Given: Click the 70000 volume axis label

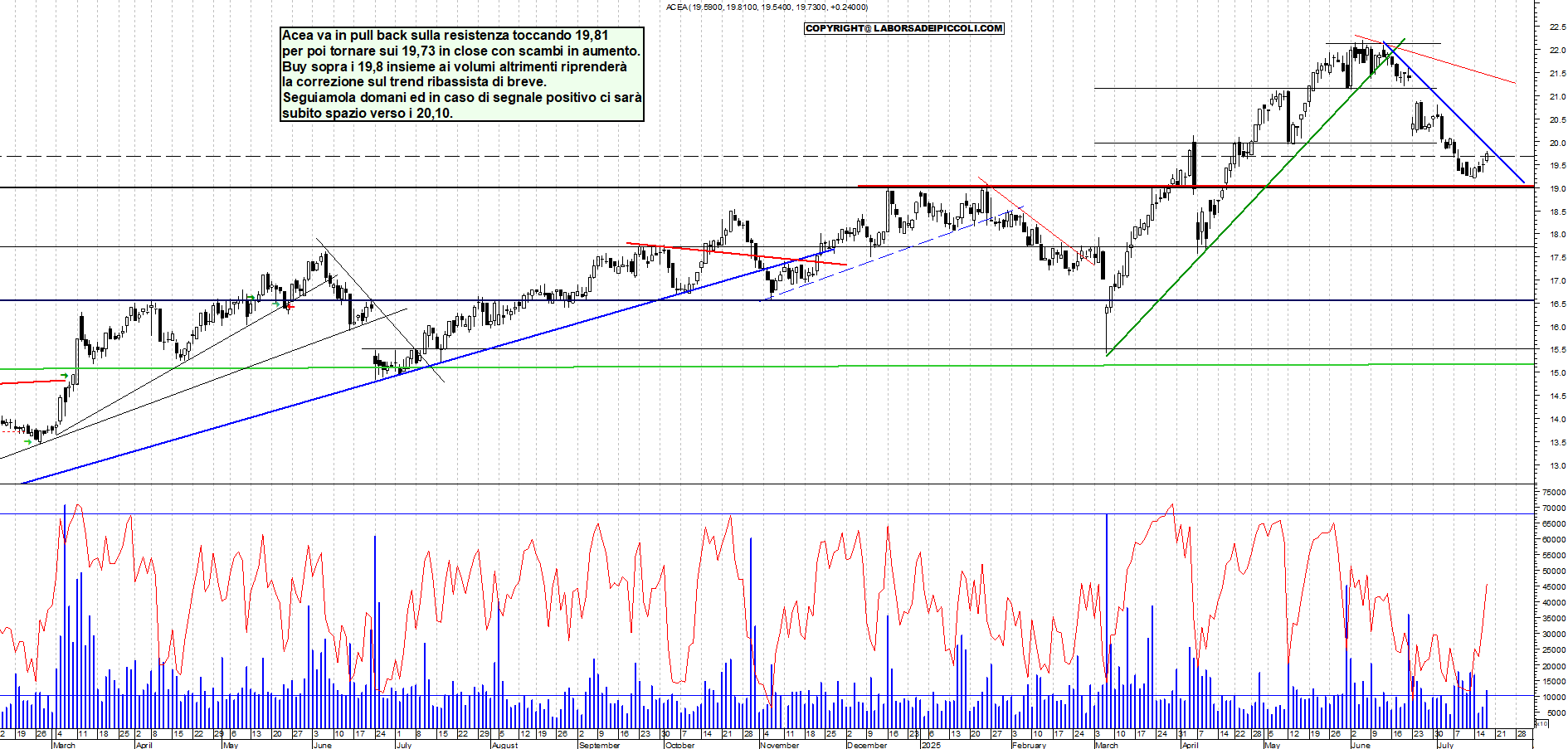Looking at the screenshot, I should [x=1554, y=508].
